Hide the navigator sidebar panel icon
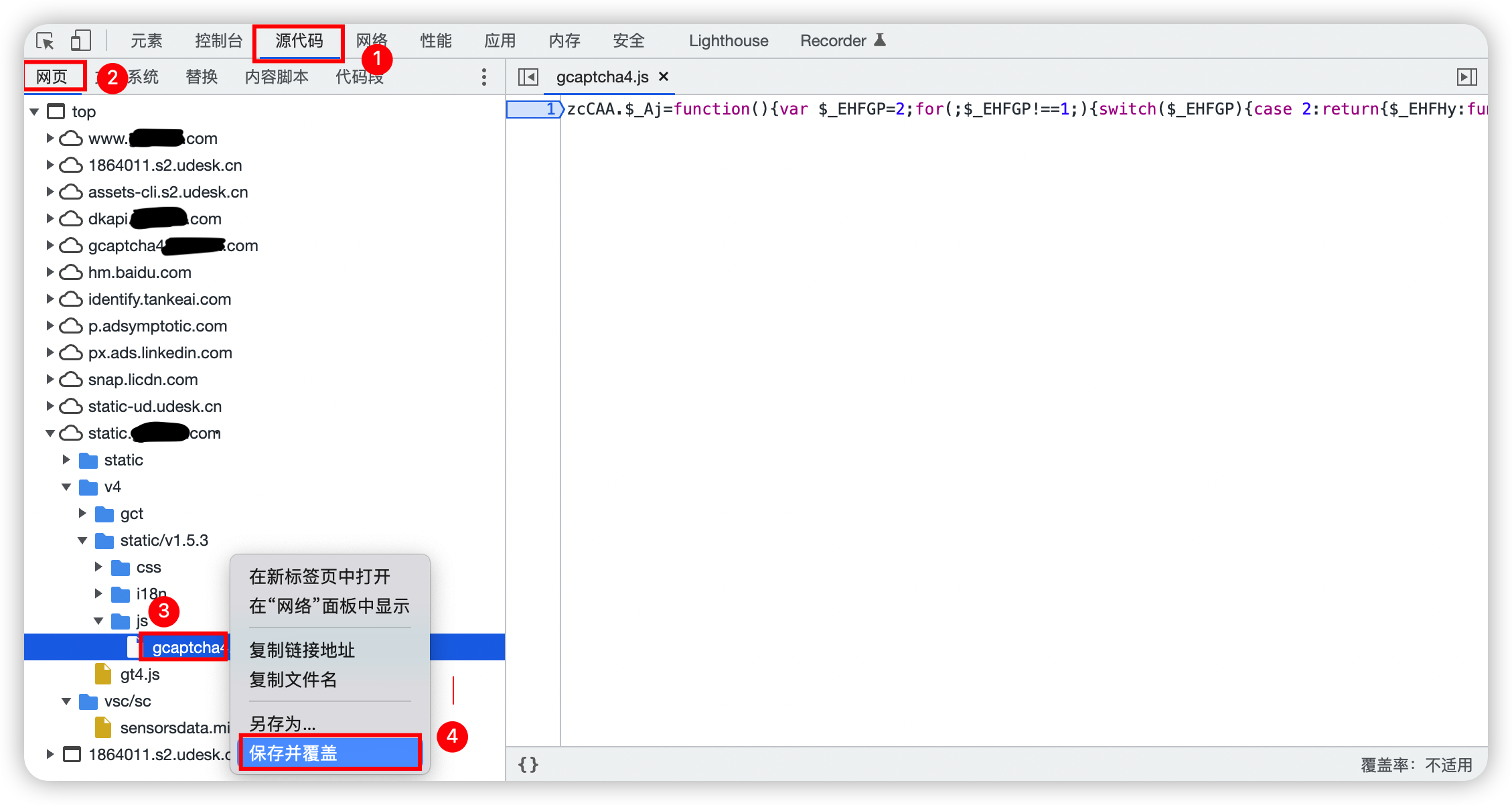 coord(528,77)
